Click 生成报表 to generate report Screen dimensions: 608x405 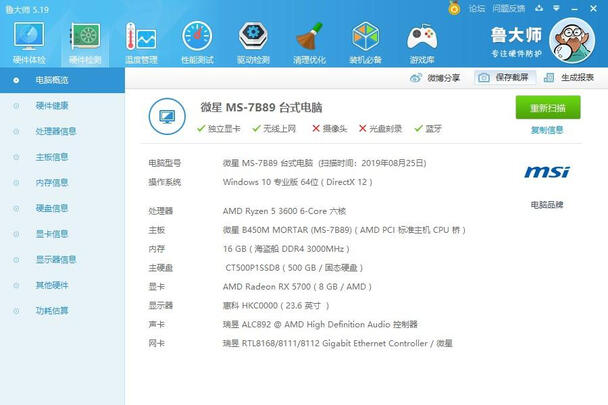pos(570,77)
